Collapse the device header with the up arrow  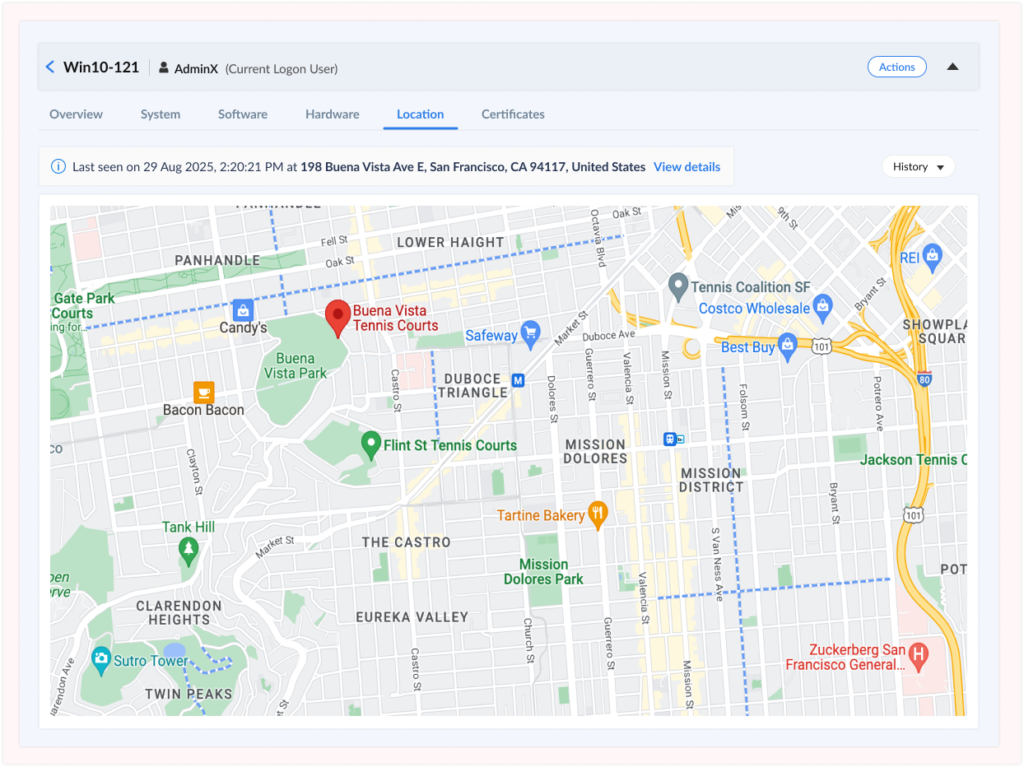(953, 67)
